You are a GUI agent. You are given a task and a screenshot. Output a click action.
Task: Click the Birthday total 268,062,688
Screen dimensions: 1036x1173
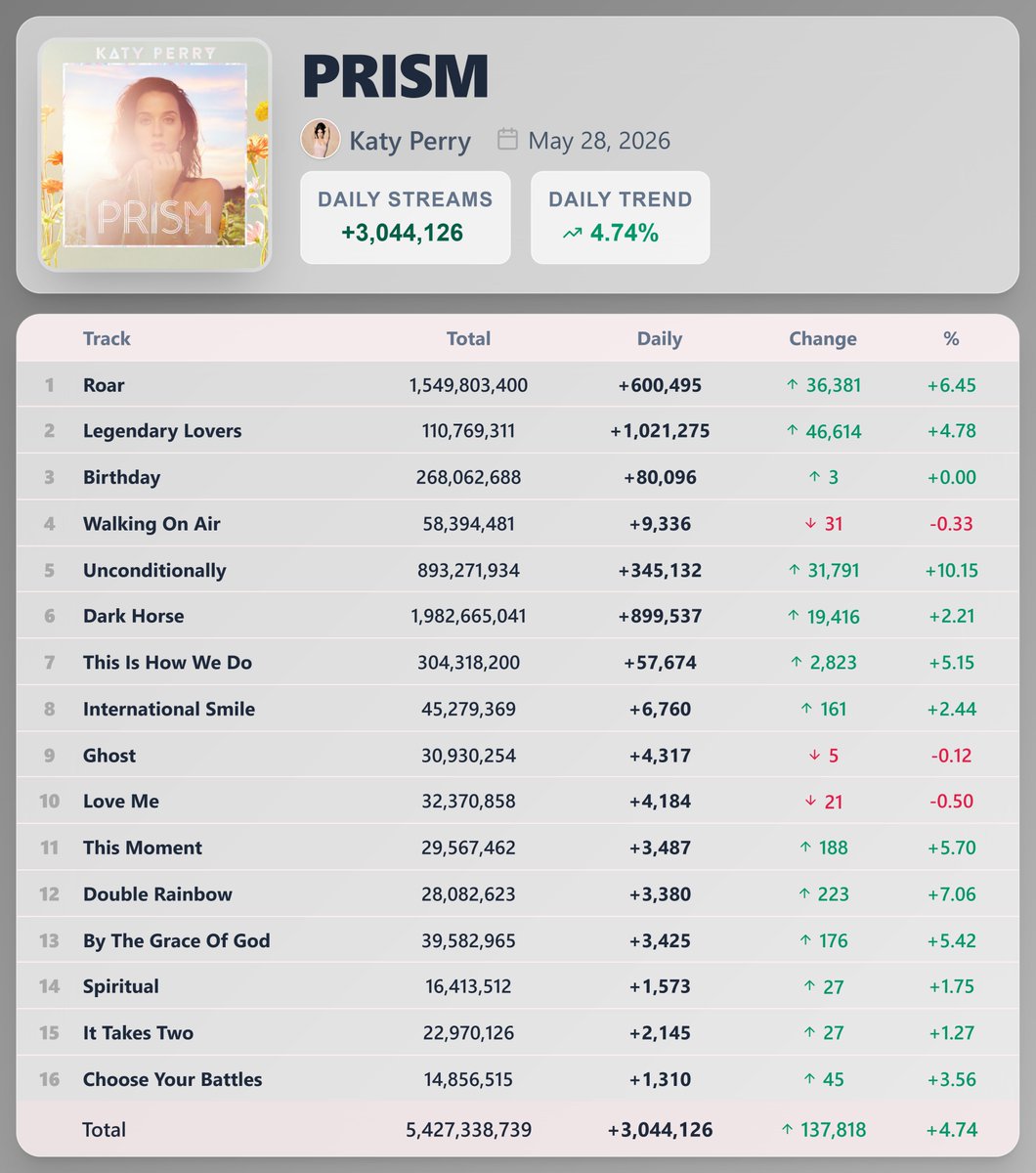[468, 477]
